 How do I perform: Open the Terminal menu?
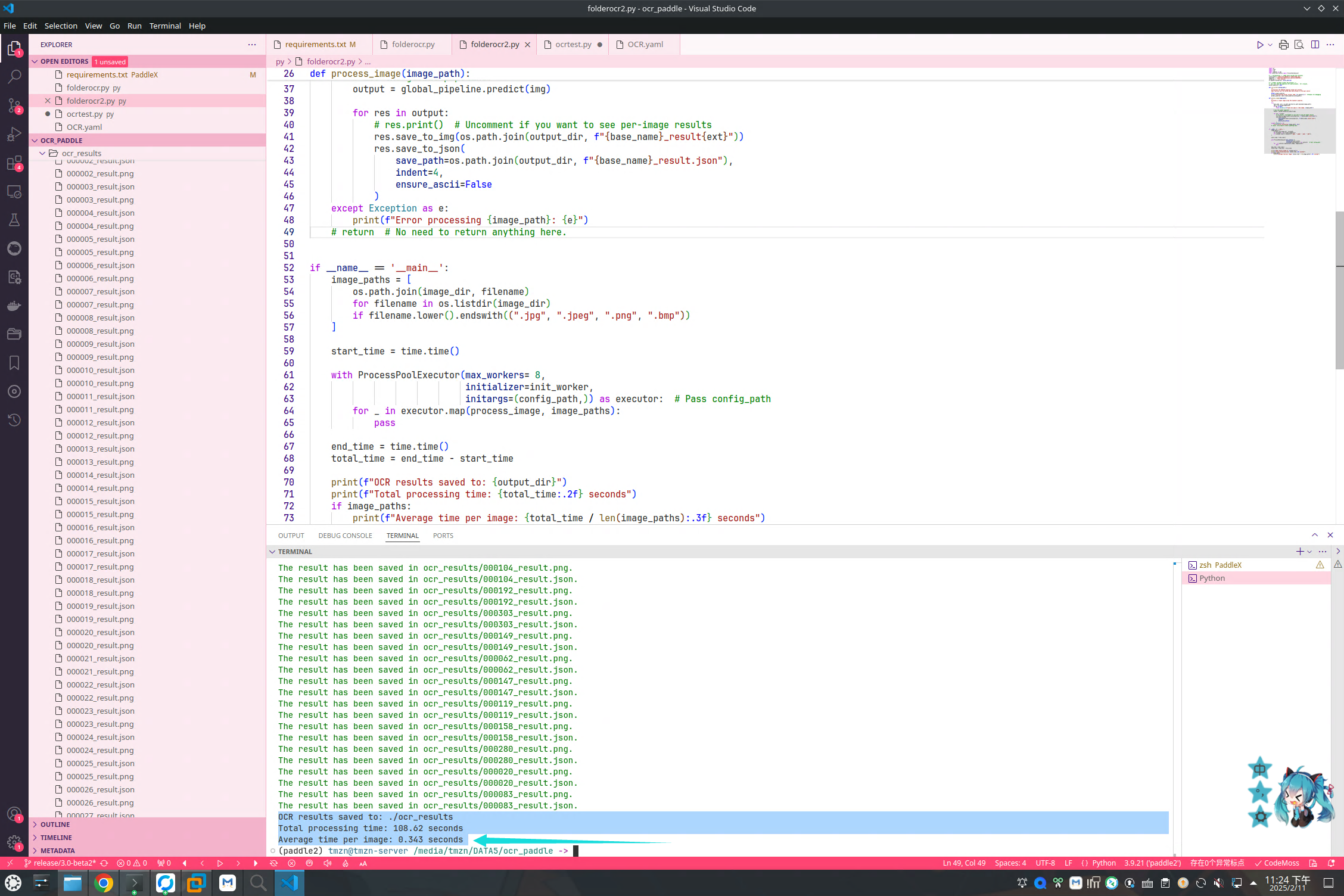(165, 26)
